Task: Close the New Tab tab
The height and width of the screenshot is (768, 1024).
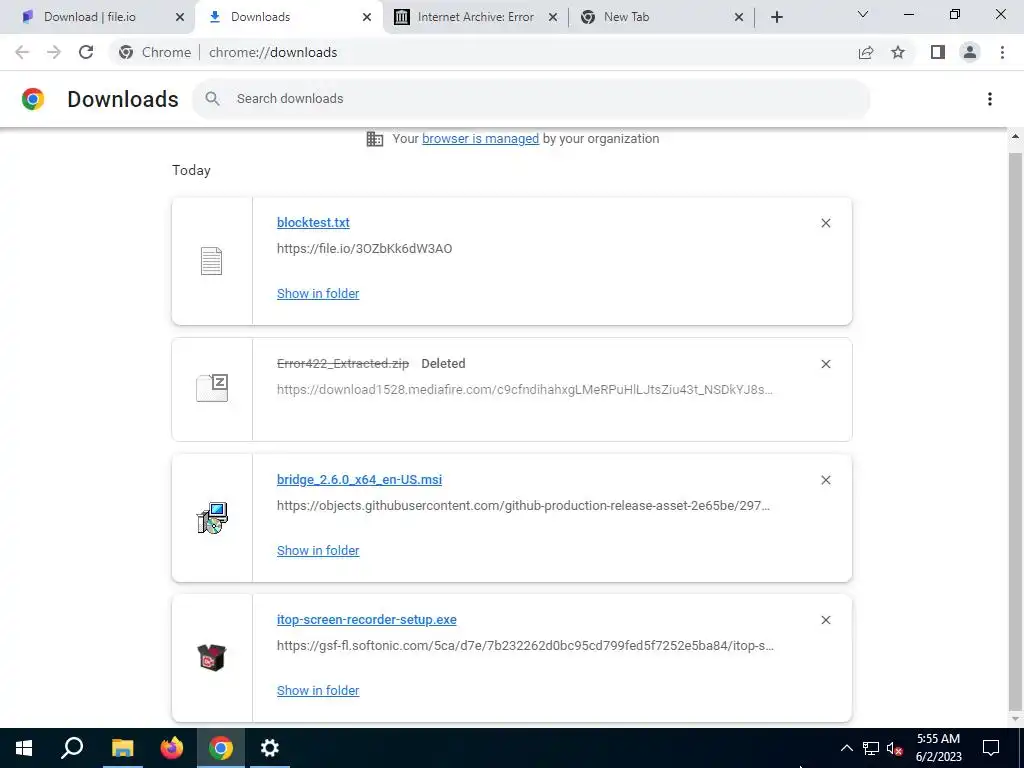Action: coord(739,17)
